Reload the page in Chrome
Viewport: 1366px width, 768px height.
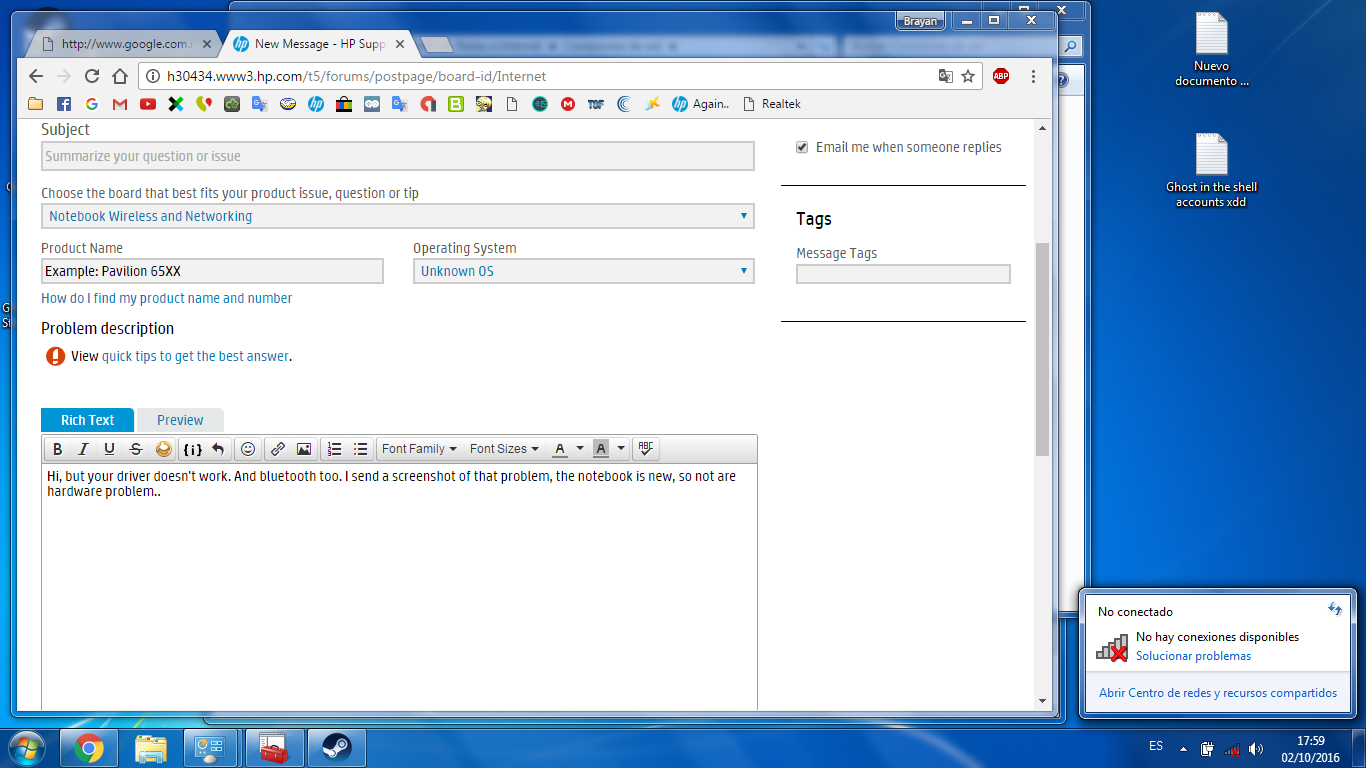92,76
